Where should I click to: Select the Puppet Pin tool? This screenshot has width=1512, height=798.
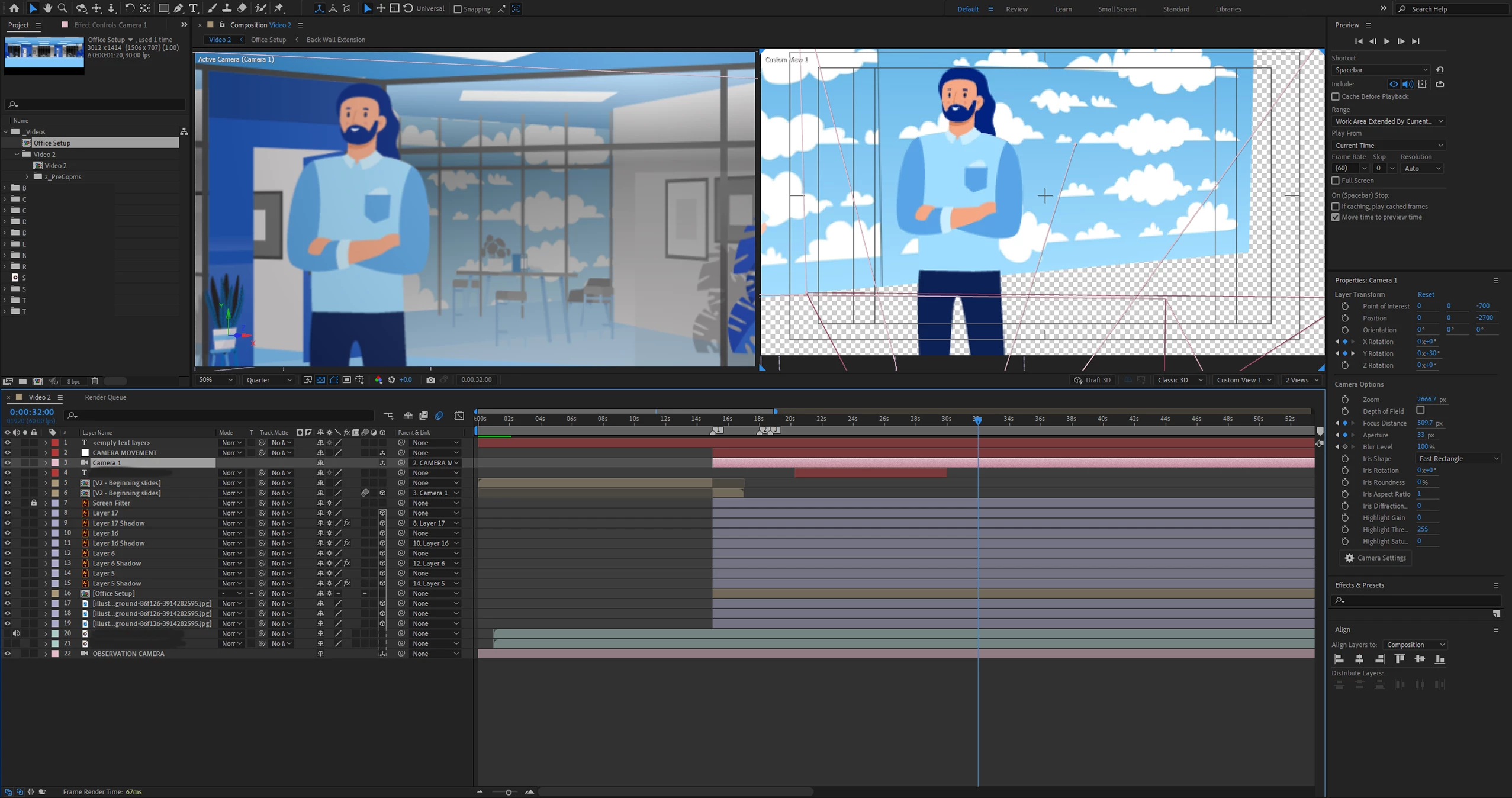pos(279,8)
